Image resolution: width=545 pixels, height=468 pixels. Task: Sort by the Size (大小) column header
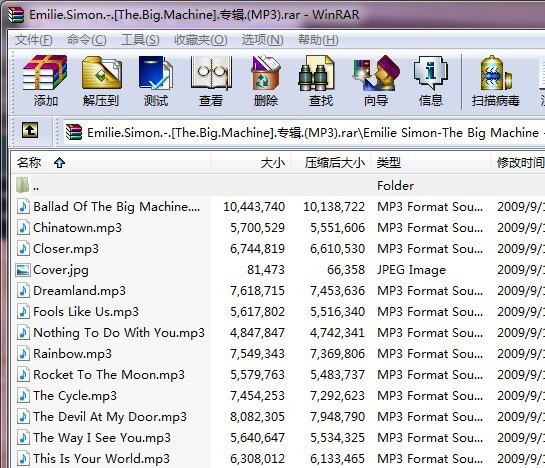click(250, 163)
